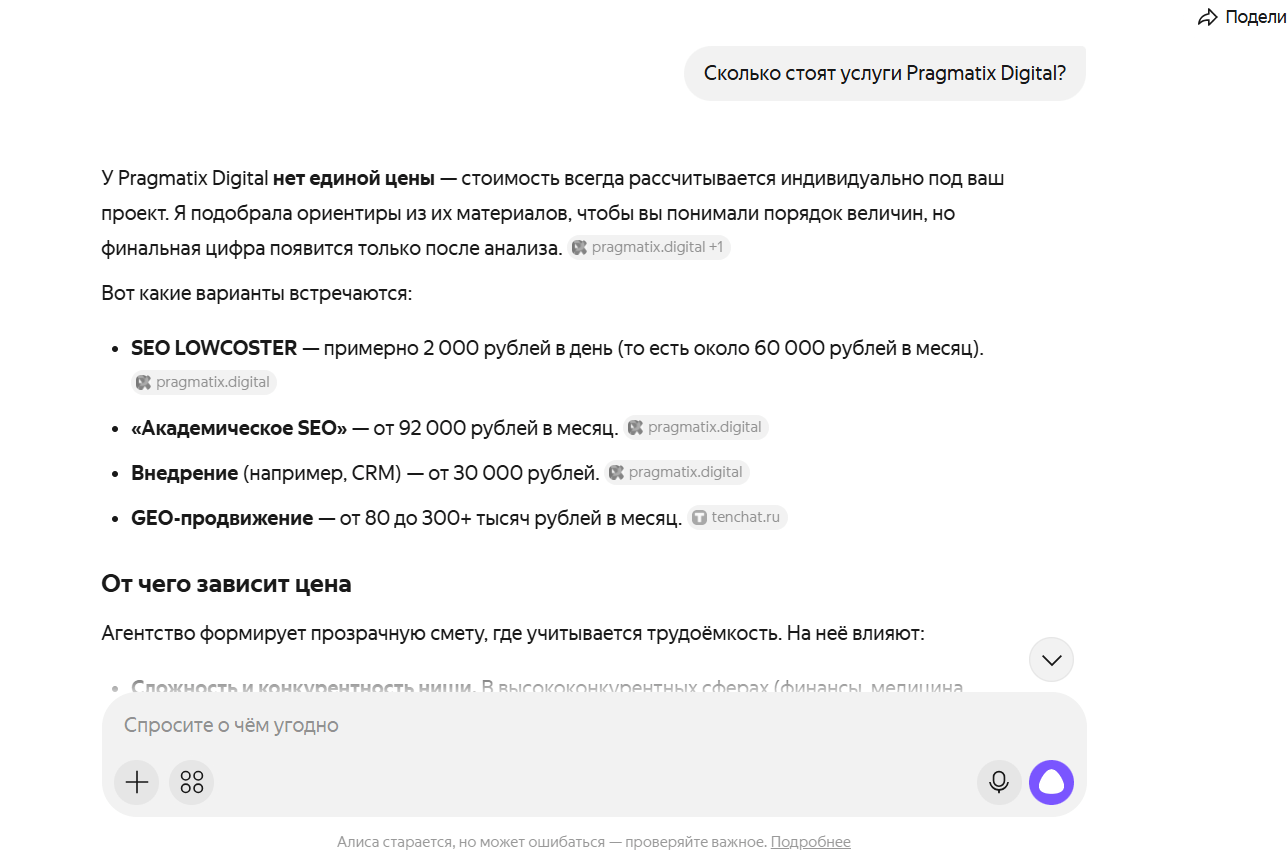
Task: Open the four-circles apps menu icon
Action: coord(192,782)
